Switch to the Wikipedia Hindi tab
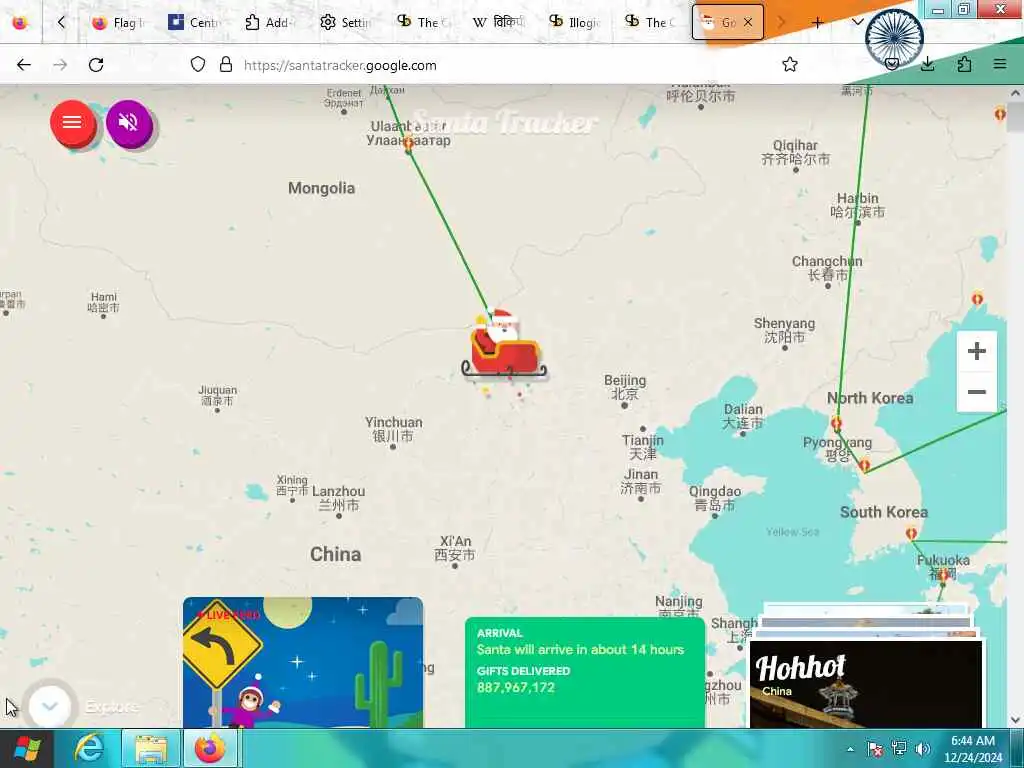 point(498,23)
